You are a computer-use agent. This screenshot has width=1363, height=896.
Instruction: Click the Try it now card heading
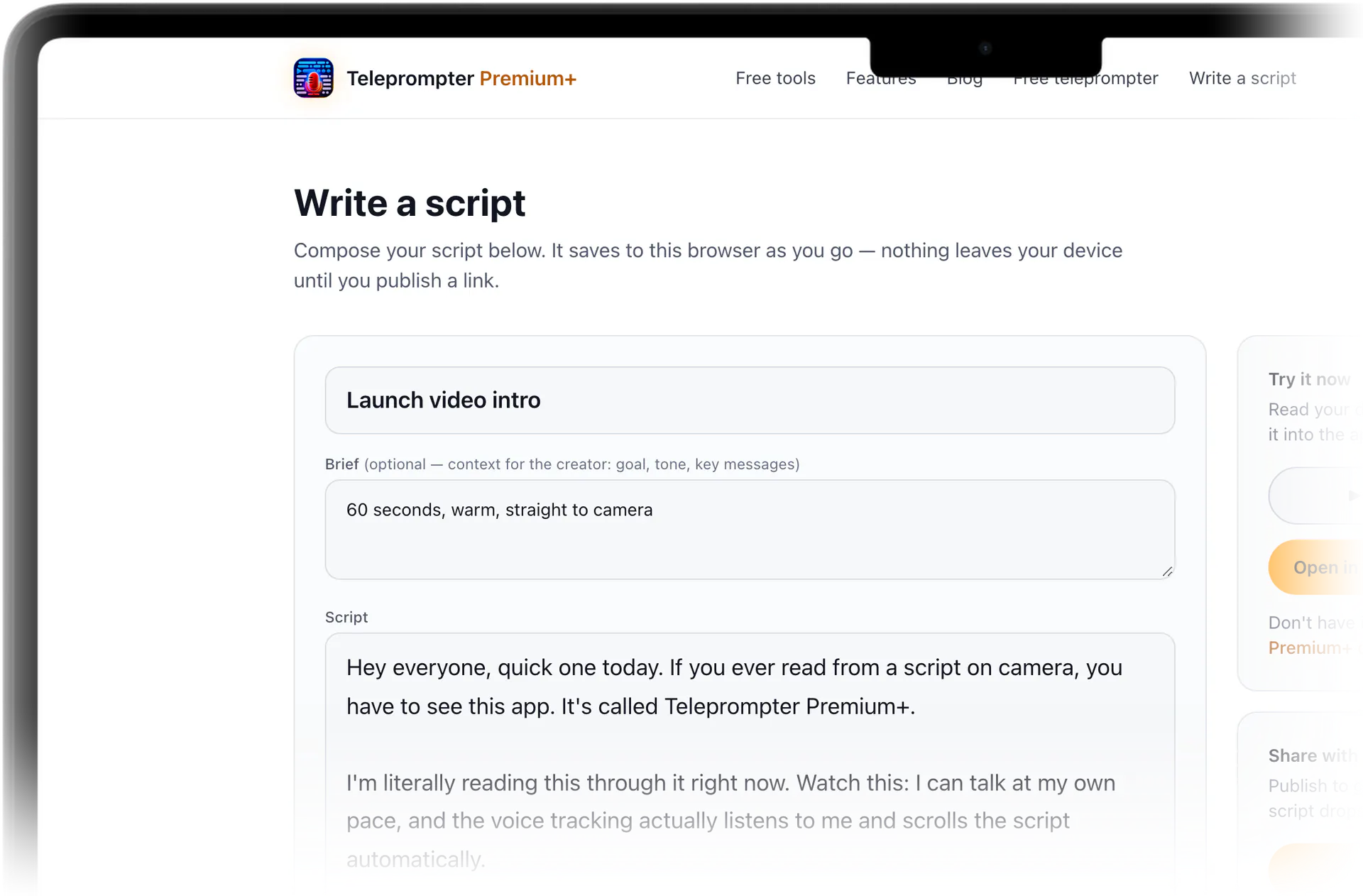coord(1310,379)
